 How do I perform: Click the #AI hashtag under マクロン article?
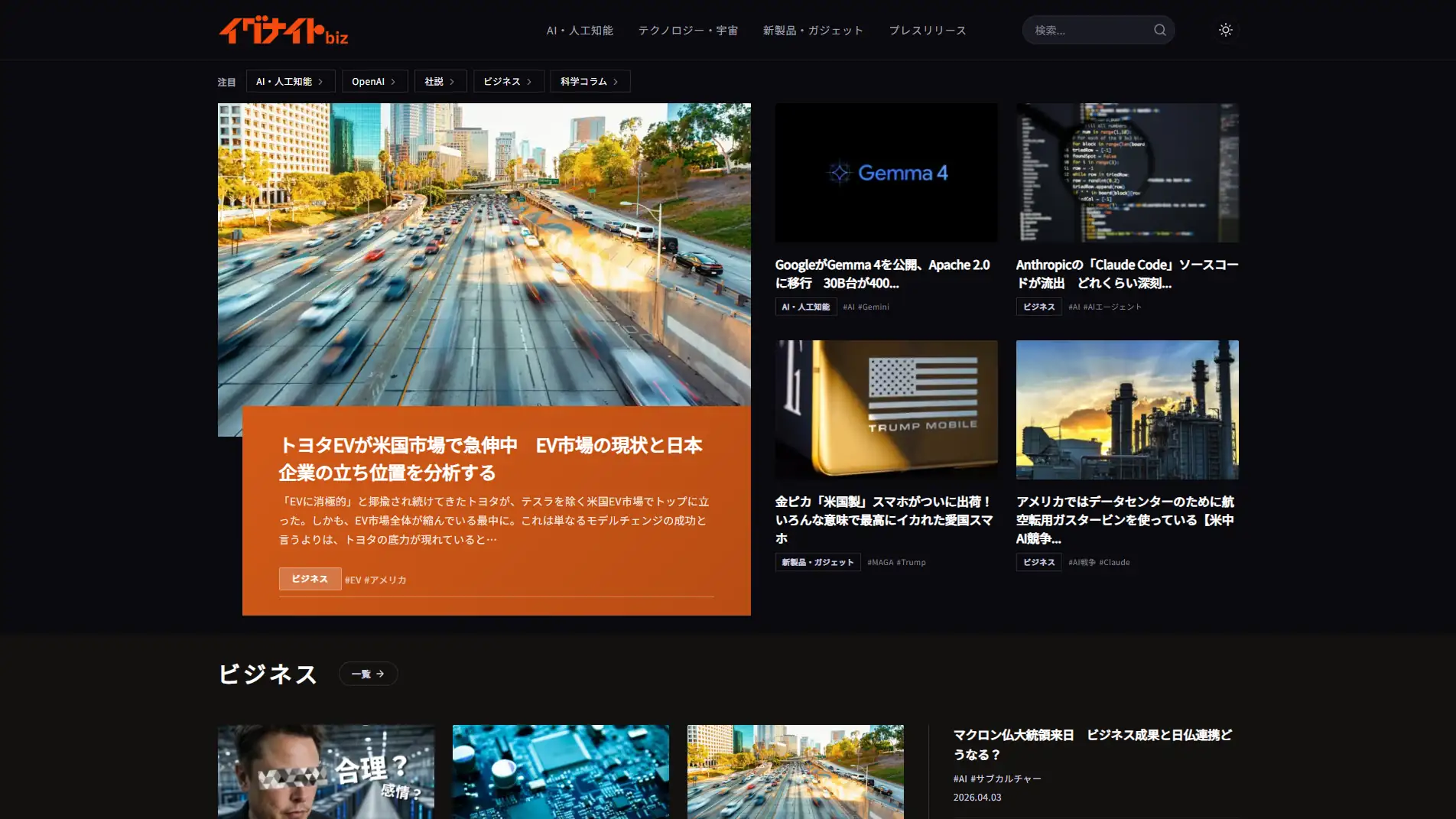pyautogui.click(x=960, y=778)
